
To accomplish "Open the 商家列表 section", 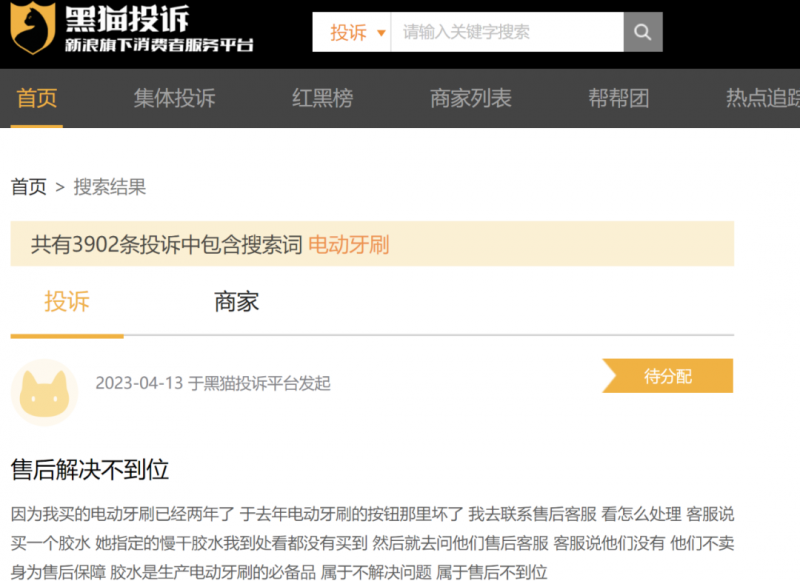I will pyautogui.click(x=471, y=99).
